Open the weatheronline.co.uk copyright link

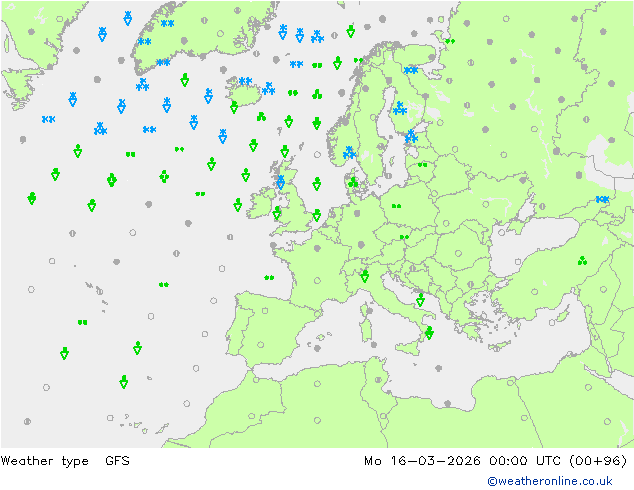point(550,481)
